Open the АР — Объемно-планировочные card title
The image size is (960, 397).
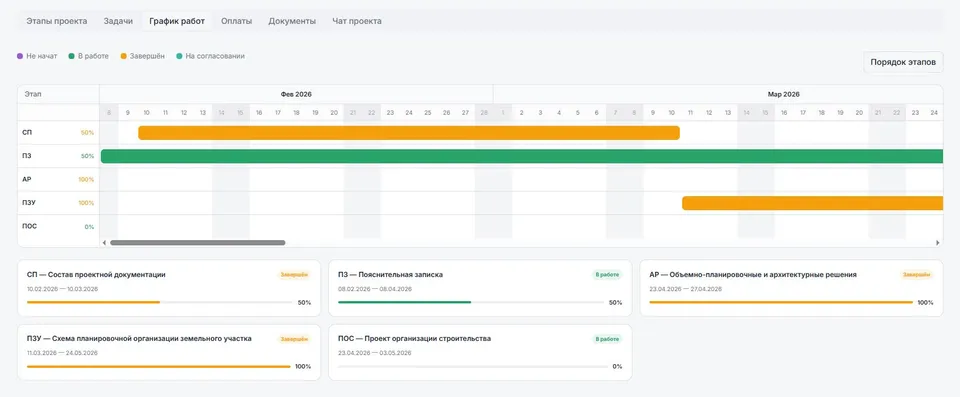coord(752,275)
